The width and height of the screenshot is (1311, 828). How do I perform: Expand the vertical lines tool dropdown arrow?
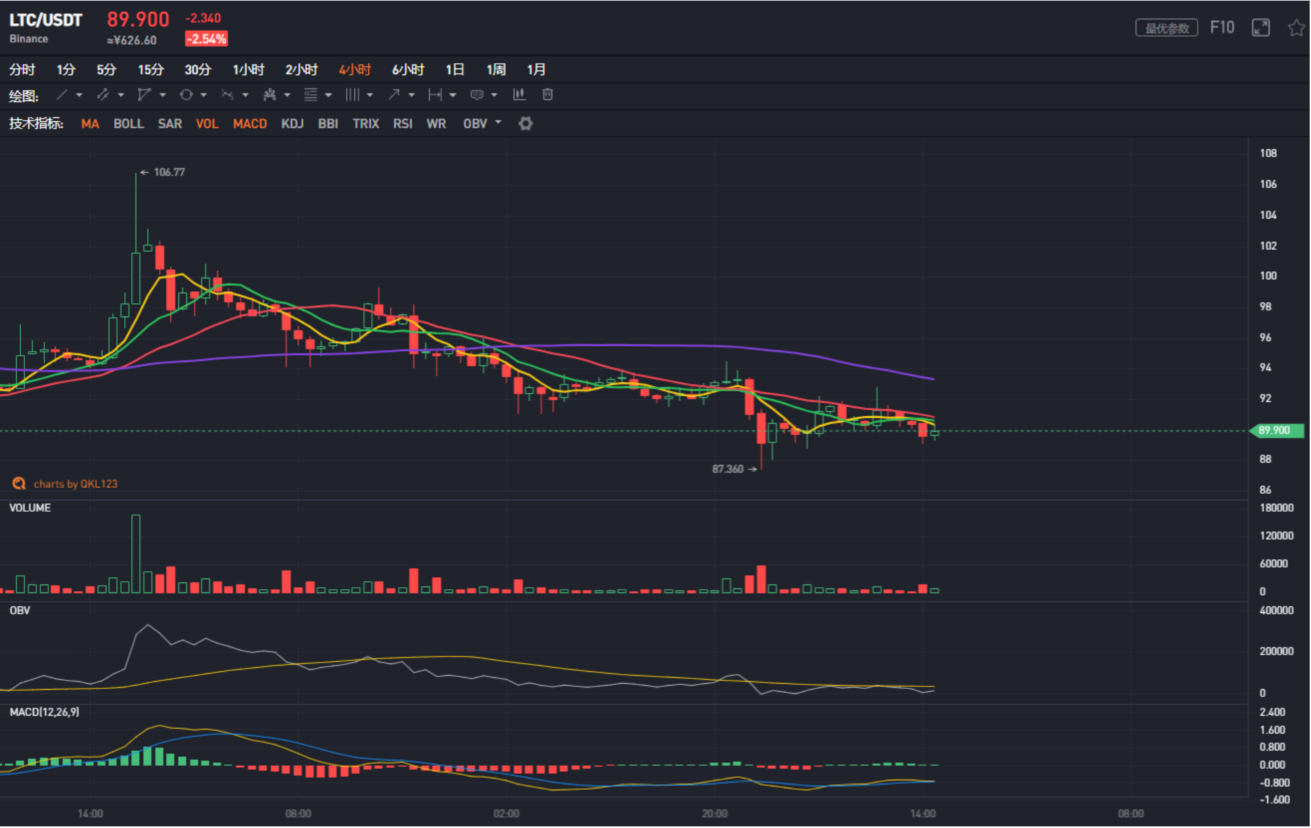(x=370, y=96)
